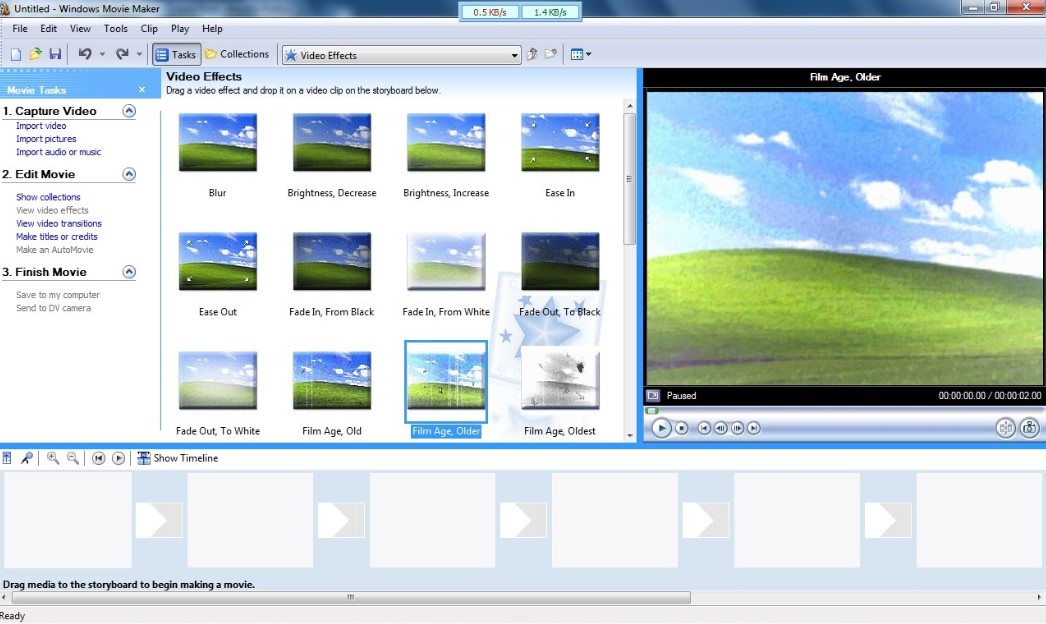The image size is (1046, 624).
Task: Open the Video Effects collection dropdown
Action: (515, 55)
